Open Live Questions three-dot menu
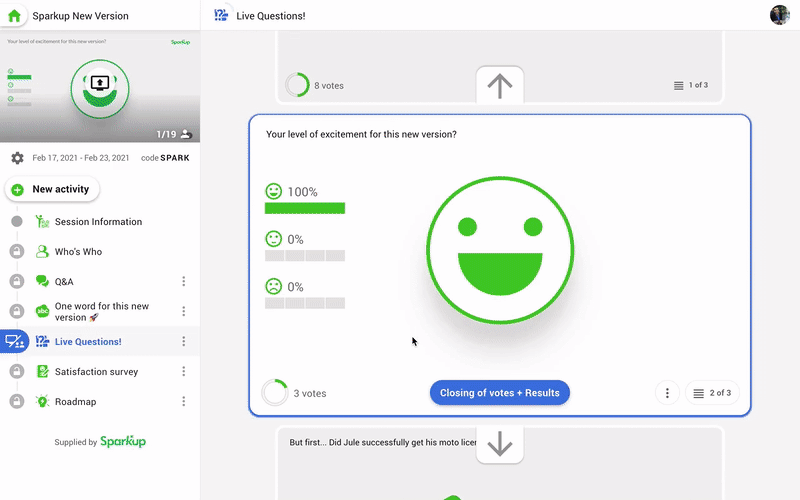 tap(184, 341)
